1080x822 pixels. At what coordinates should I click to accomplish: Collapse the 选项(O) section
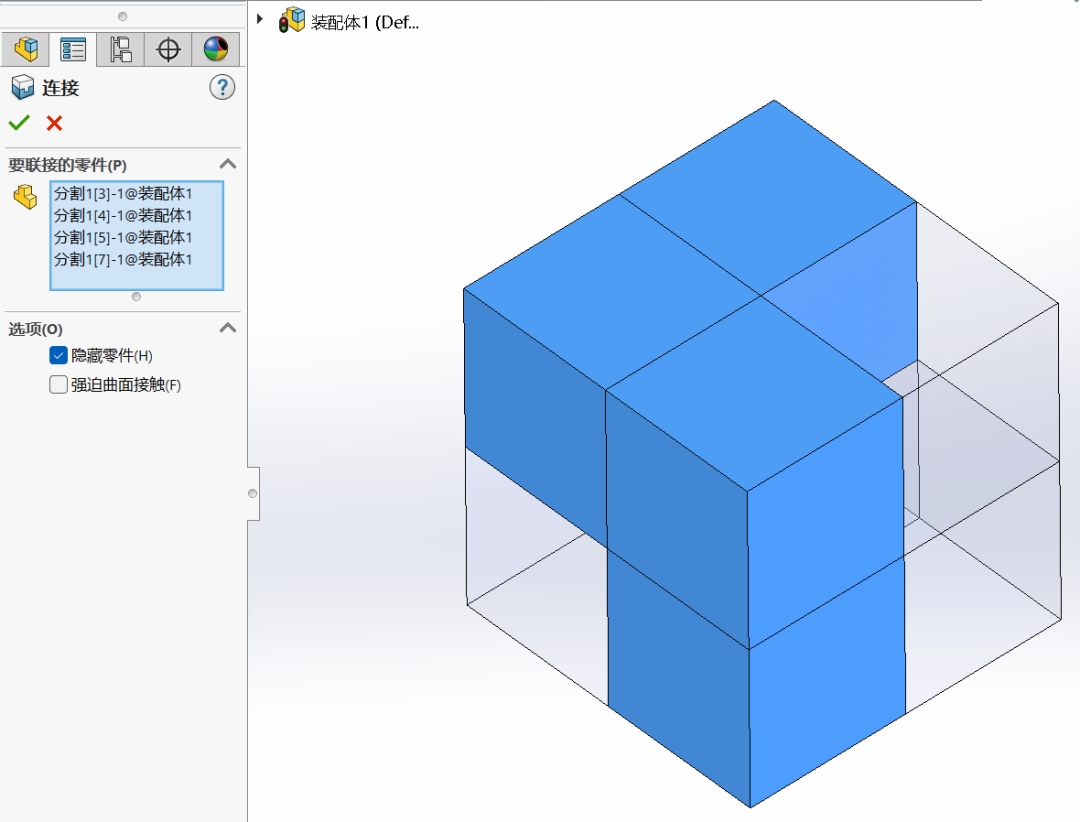tap(228, 328)
